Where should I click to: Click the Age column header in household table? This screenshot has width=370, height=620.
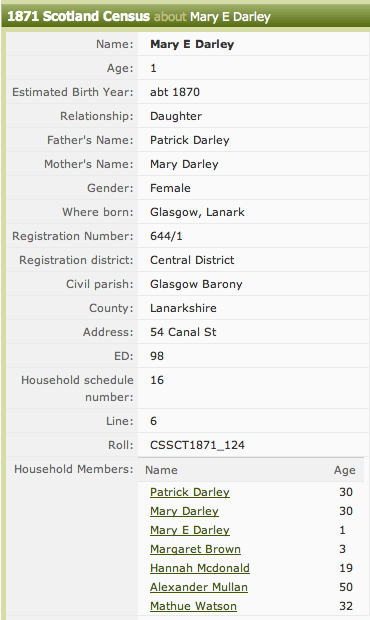(344, 470)
